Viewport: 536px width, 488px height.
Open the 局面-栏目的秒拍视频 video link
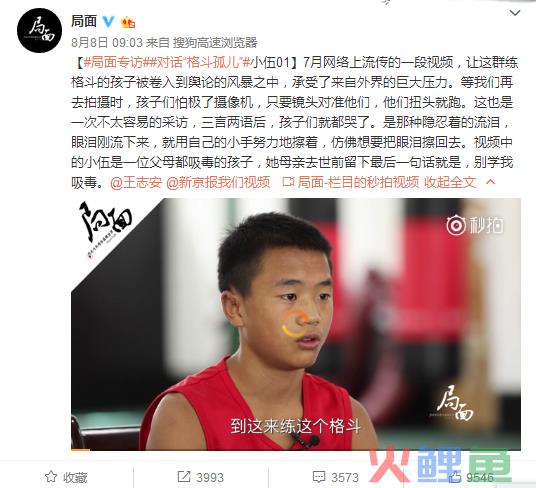[351, 182]
